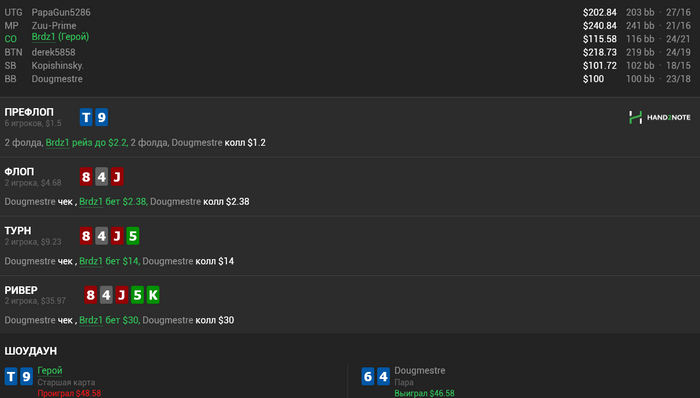Select player Kopishinsky. in the seat list

pos(58,66)
